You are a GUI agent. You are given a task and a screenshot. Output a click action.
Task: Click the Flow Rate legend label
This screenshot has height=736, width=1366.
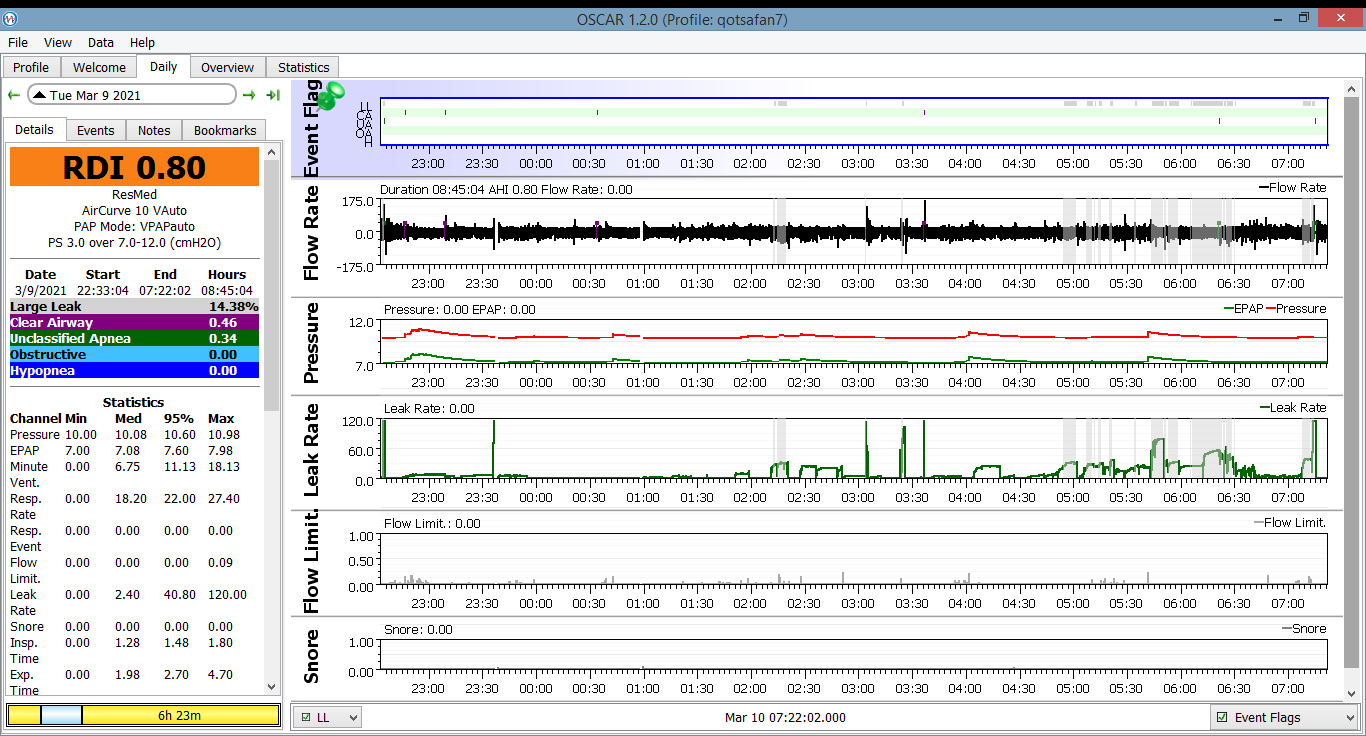[x=1291, y=188]
